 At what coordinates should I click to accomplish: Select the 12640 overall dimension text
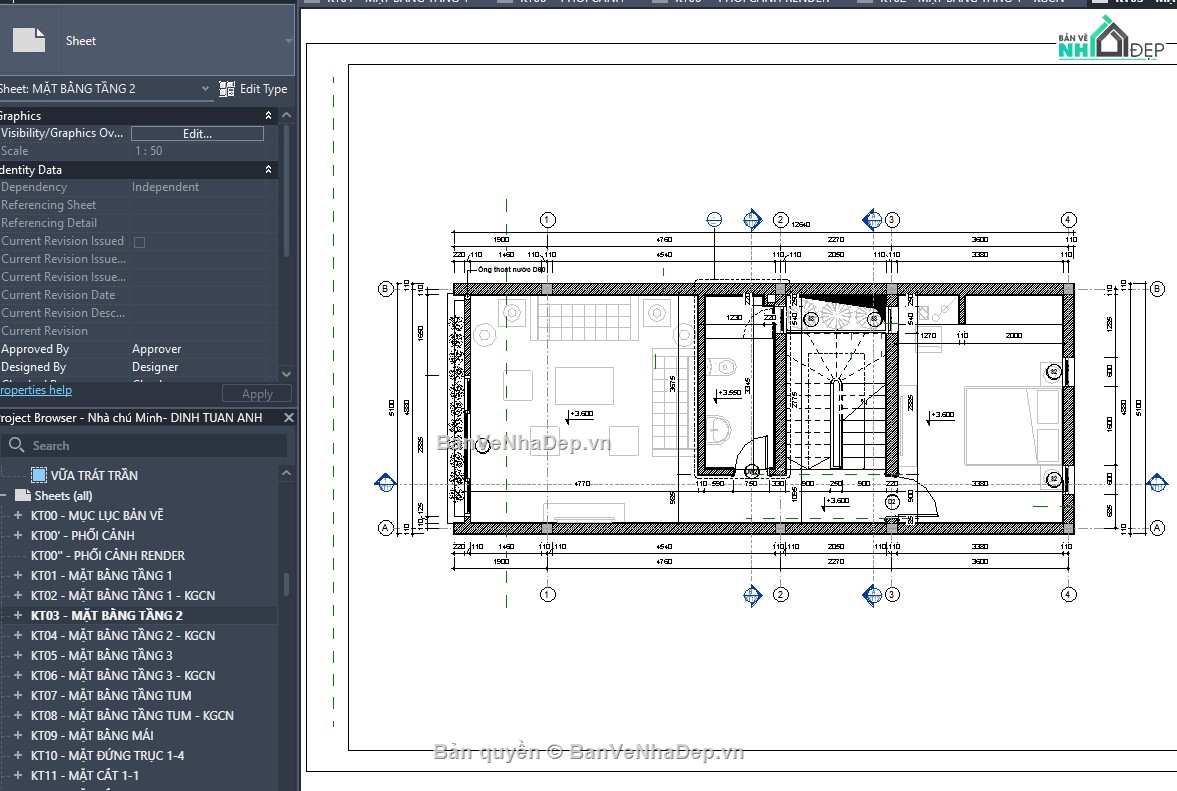coord(801,224)
